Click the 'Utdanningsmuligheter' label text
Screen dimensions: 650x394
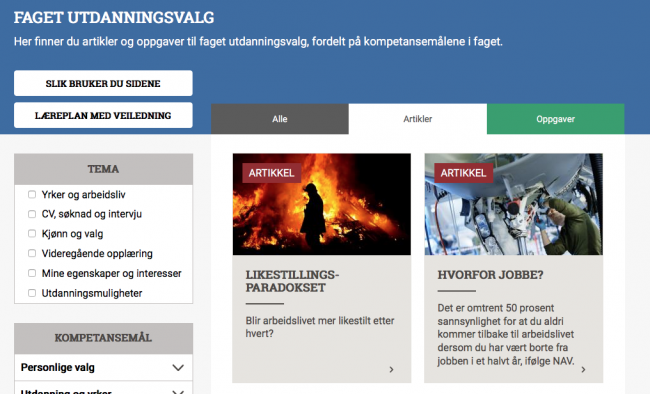(x=92, y=293)
